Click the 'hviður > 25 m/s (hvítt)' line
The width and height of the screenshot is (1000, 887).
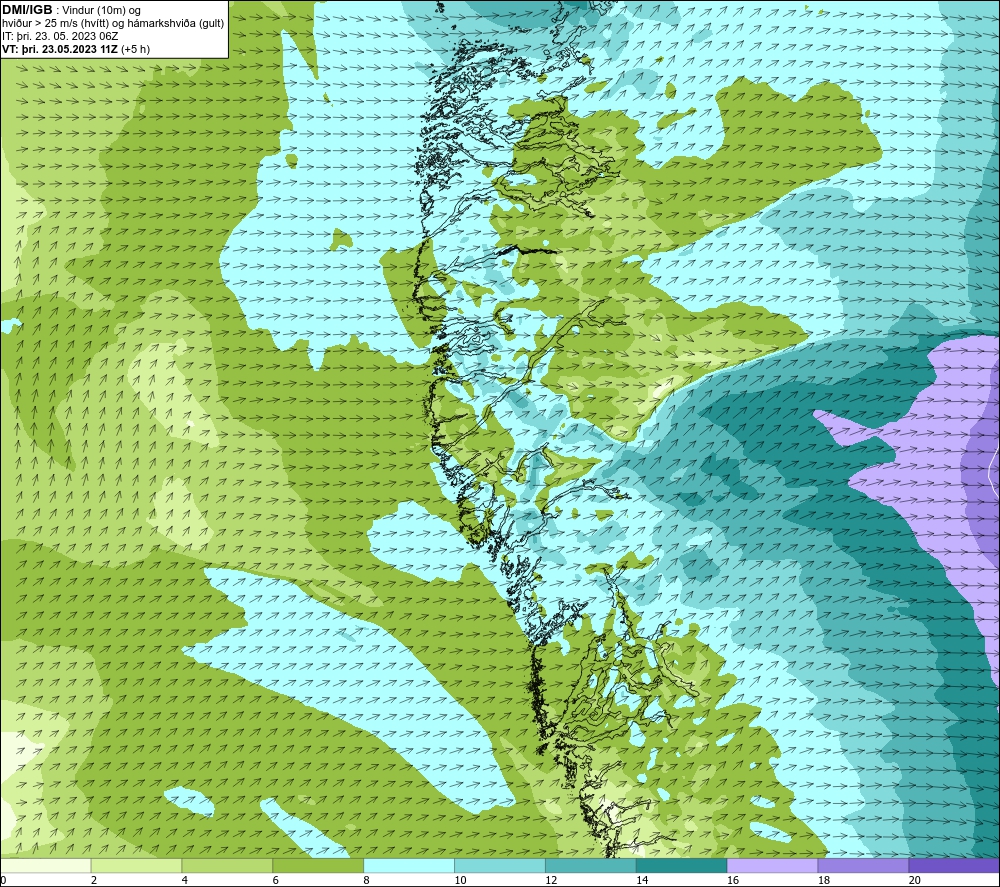click(x=55, y=23)
